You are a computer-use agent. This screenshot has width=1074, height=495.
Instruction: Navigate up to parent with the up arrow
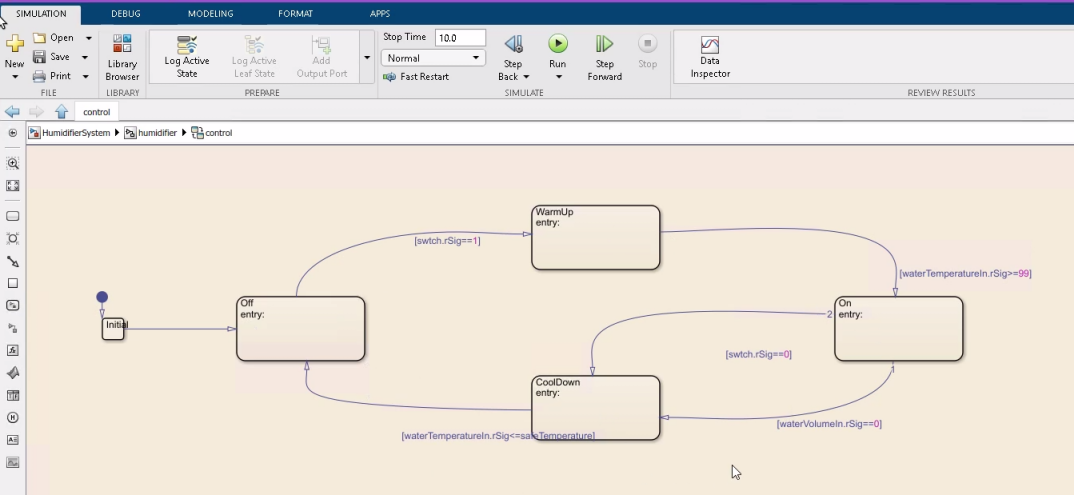[61, 112]
